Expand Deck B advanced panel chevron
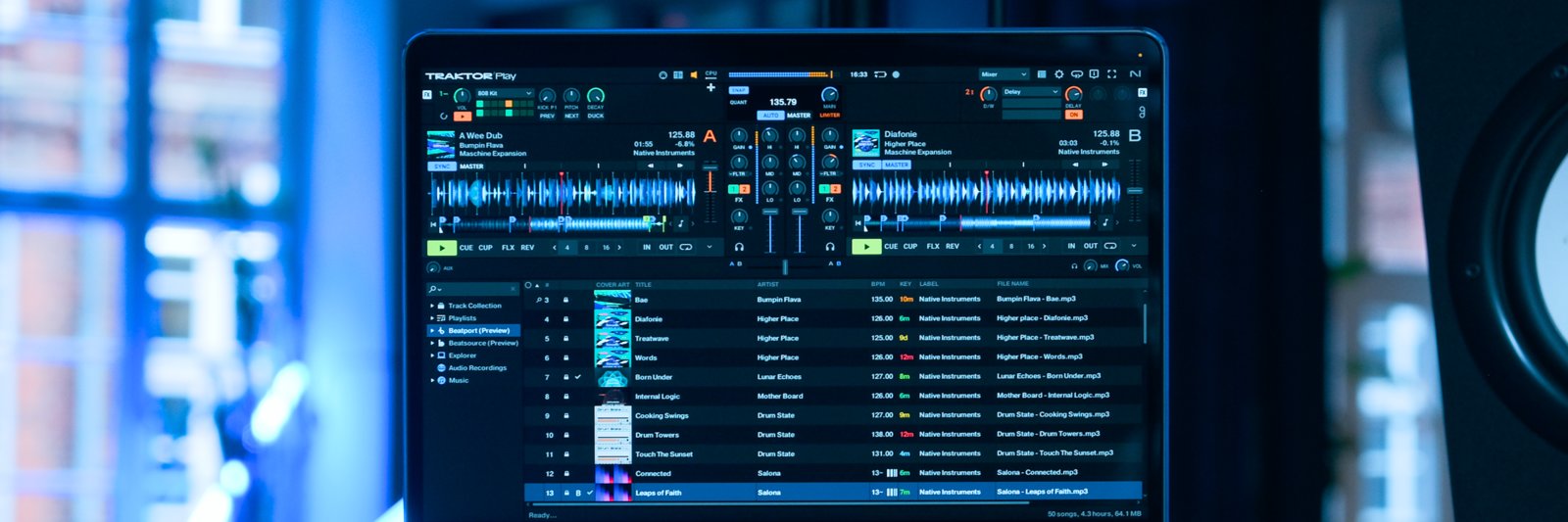This screenshot has width=1568, height=522. click(1134, 246)
